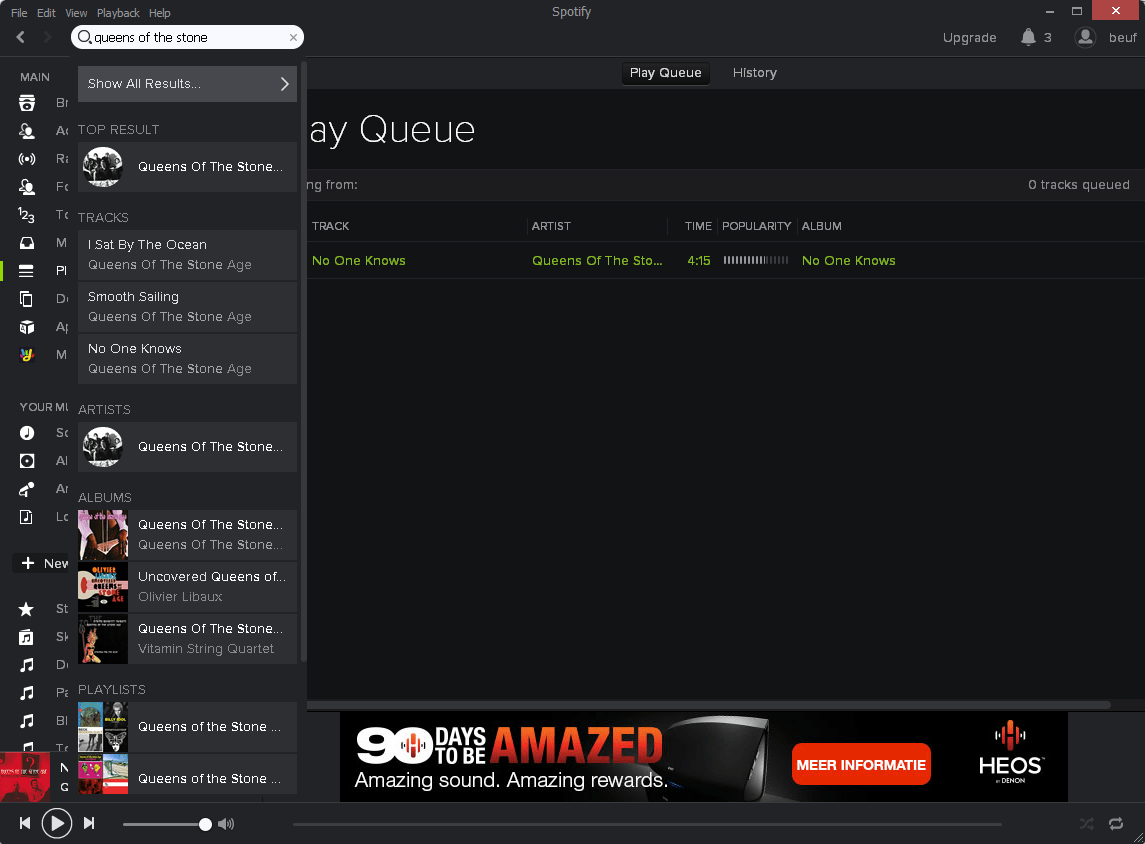Open the Playback menu
Viewport: 1145px width, 844px height.
pos(118,12)
